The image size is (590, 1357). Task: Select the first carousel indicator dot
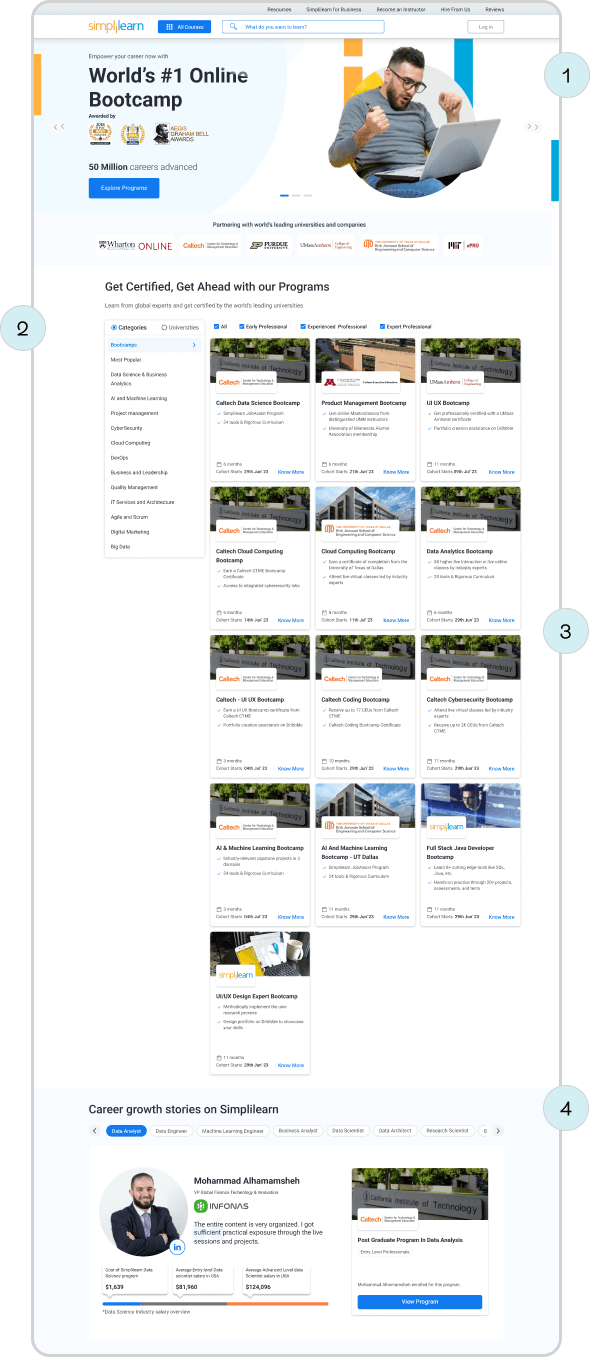[x=284, y=195]
